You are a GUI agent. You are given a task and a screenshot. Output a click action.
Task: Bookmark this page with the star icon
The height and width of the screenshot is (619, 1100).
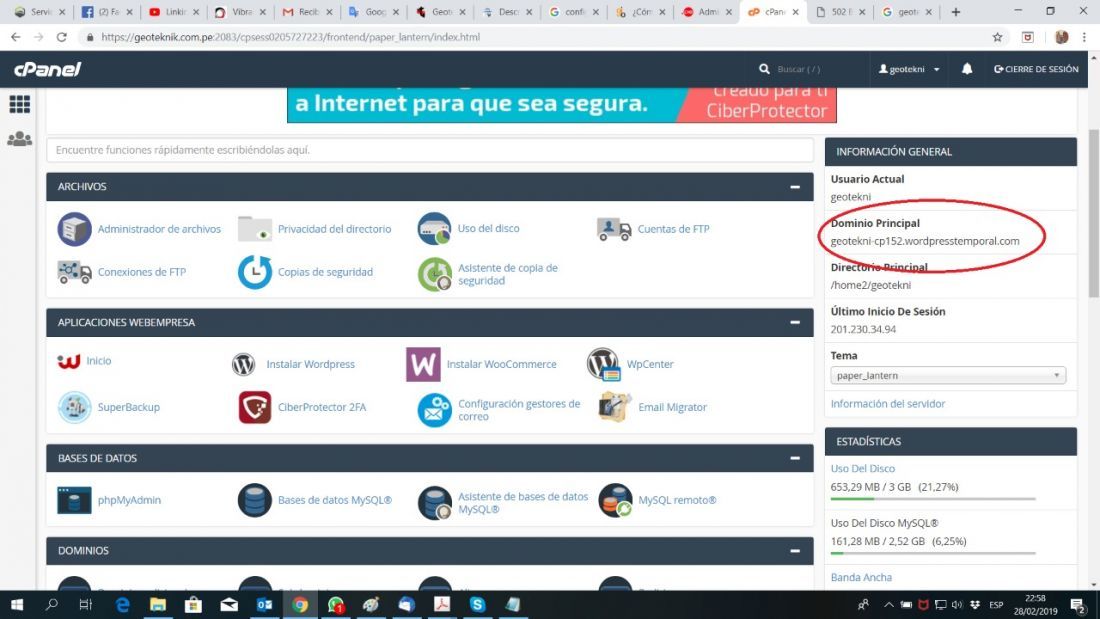click(998, 37)
